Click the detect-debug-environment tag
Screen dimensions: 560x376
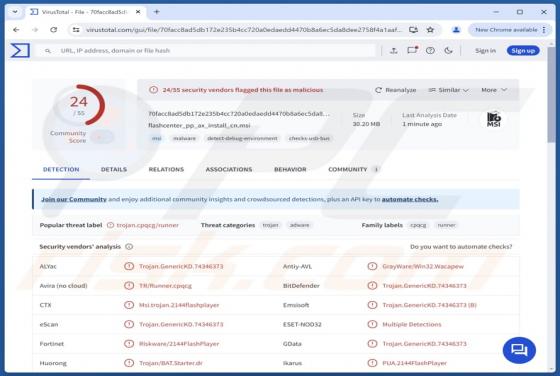click(x=242, y=139)
